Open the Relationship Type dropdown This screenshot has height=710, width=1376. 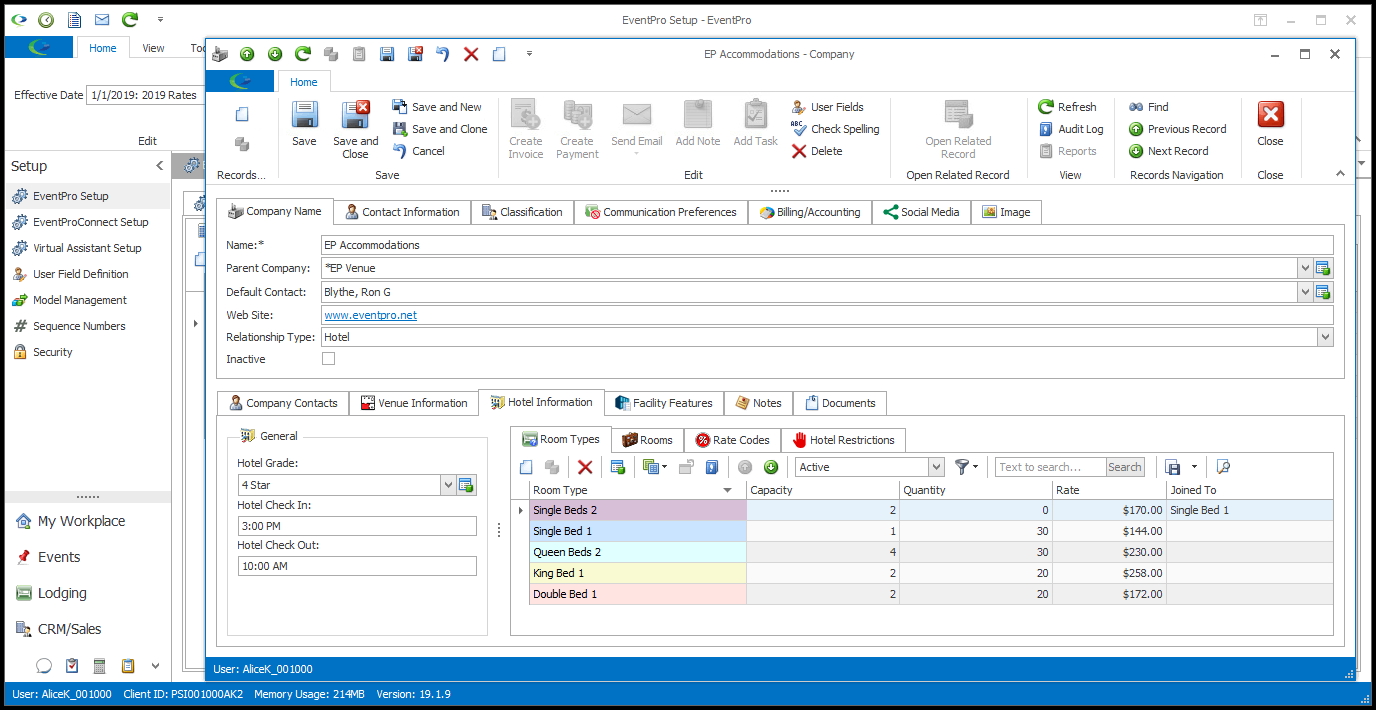[1326, 338]
